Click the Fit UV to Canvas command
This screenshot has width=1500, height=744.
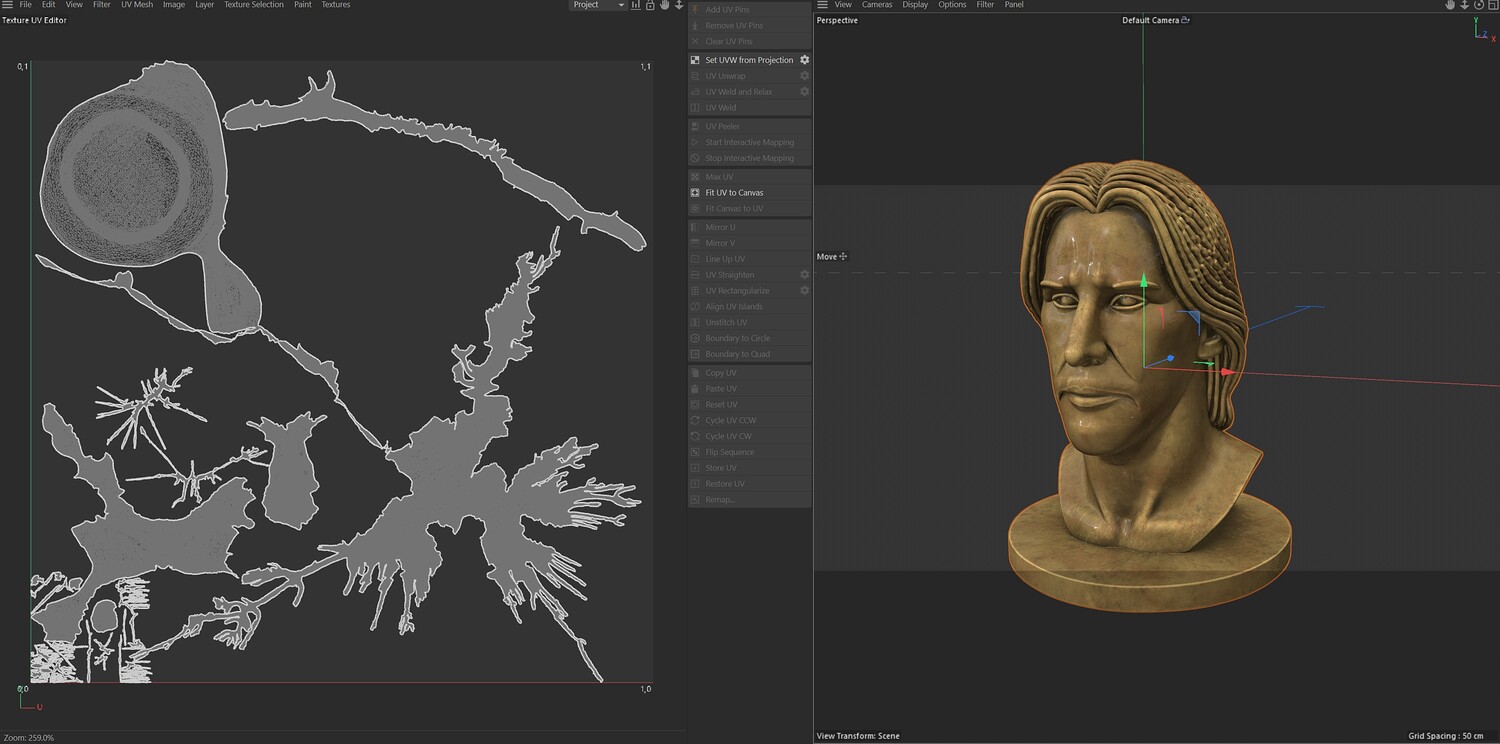(x=734, y=192)
